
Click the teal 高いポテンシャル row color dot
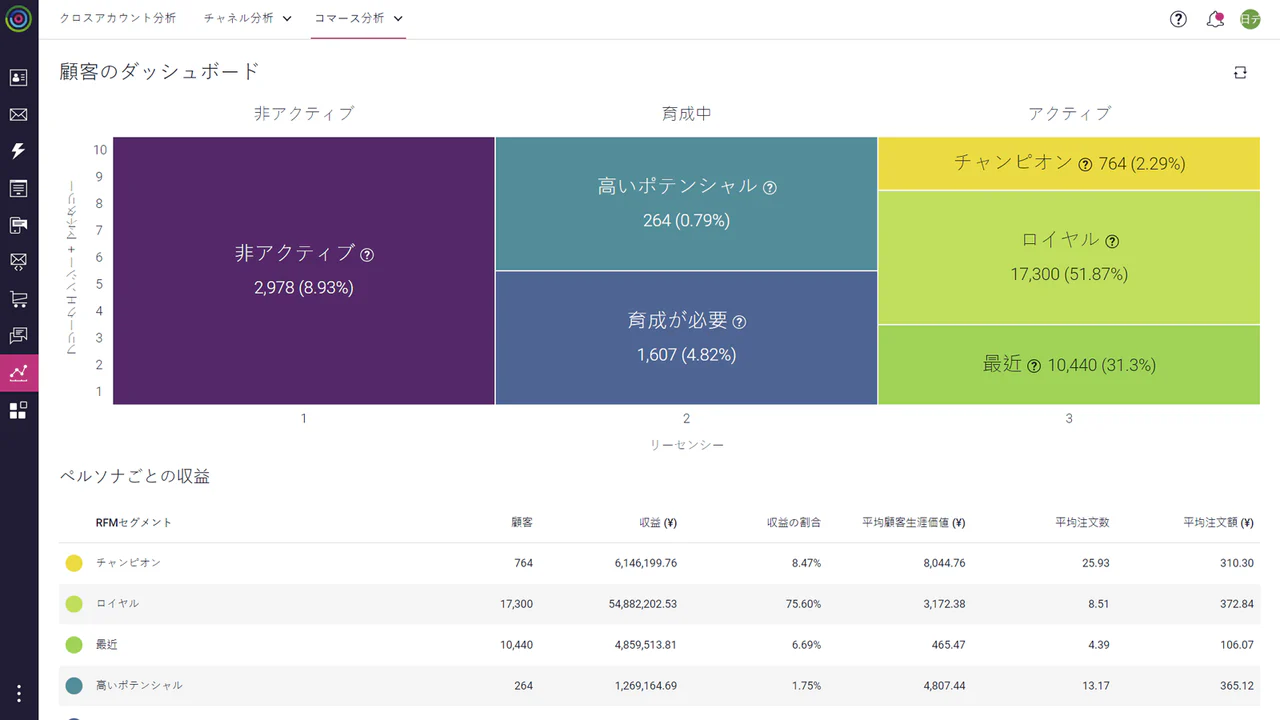pyautogui.click(x=74, y=686)
